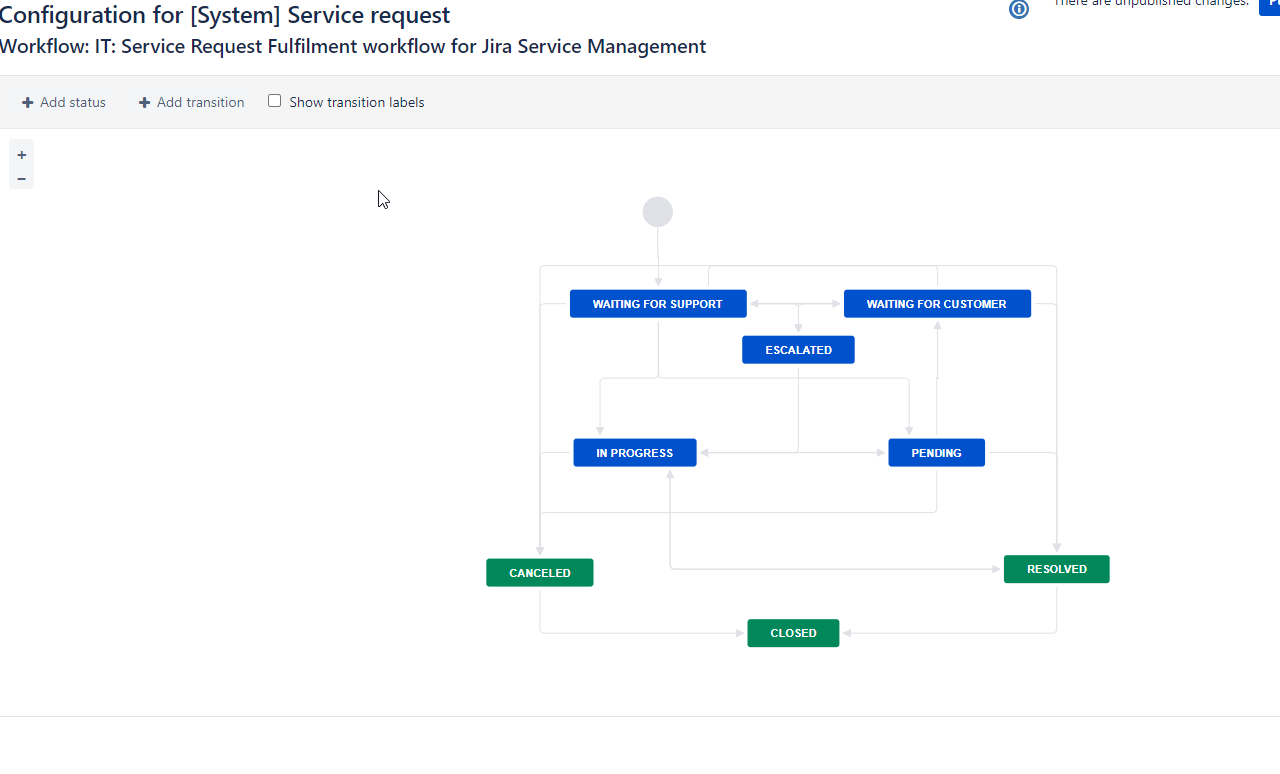Click the plus icon beside Add transition
1280x774 pixels.
pos(144,102)
